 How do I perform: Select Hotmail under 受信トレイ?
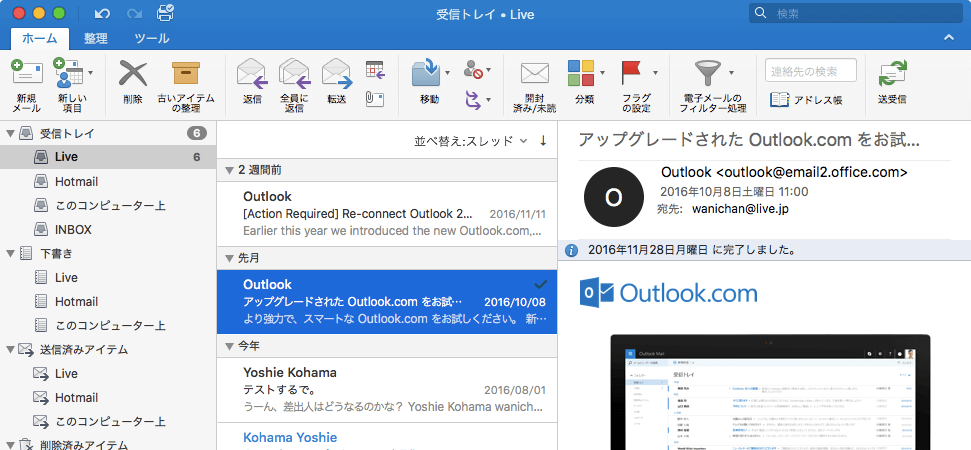click(x=108, y=181)
